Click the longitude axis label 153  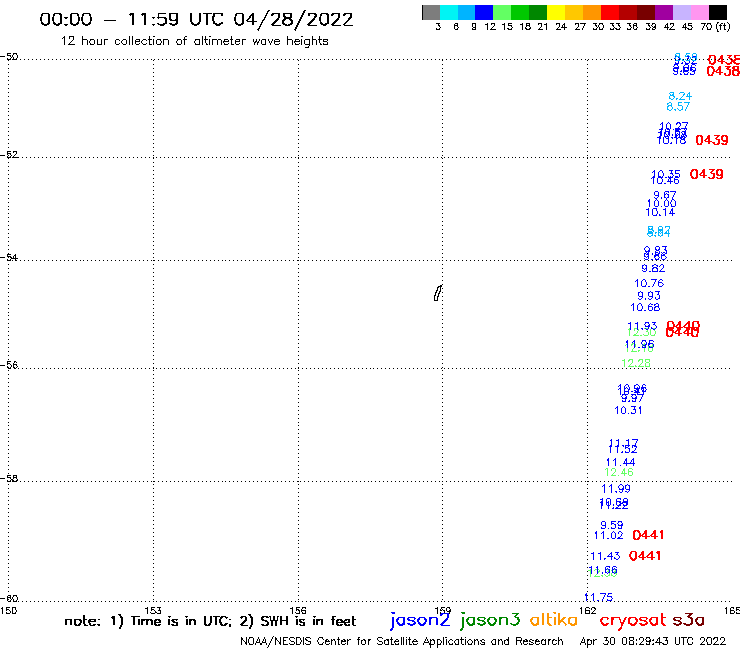coord(153,610)
